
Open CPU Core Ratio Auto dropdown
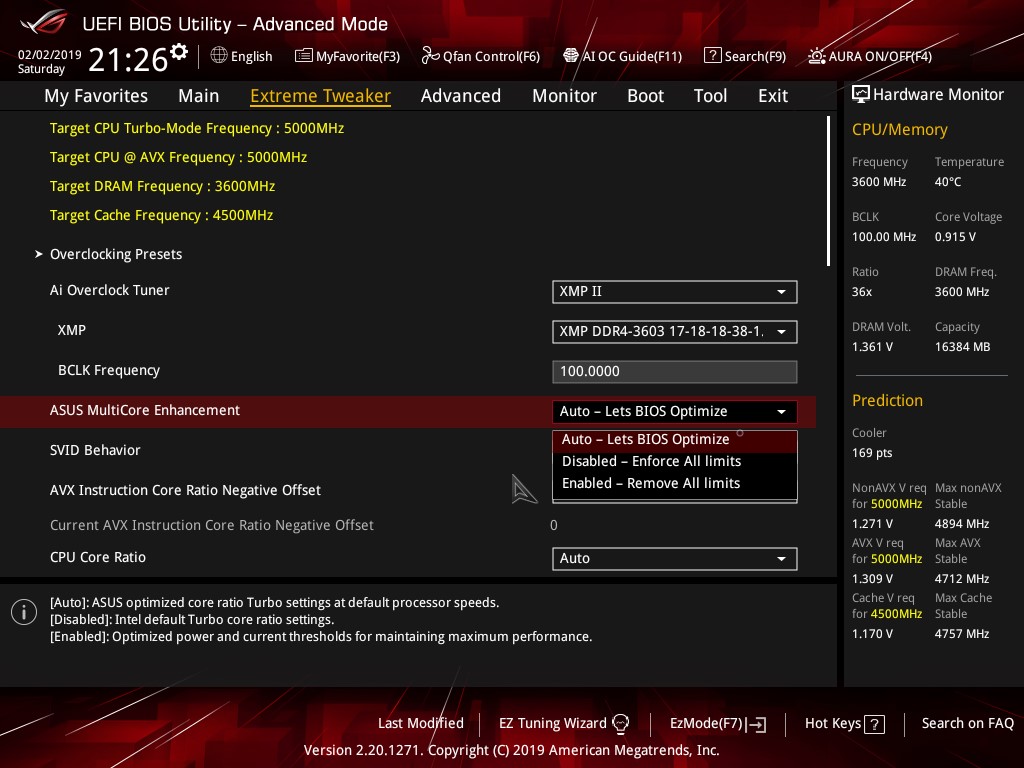(675, 558)
